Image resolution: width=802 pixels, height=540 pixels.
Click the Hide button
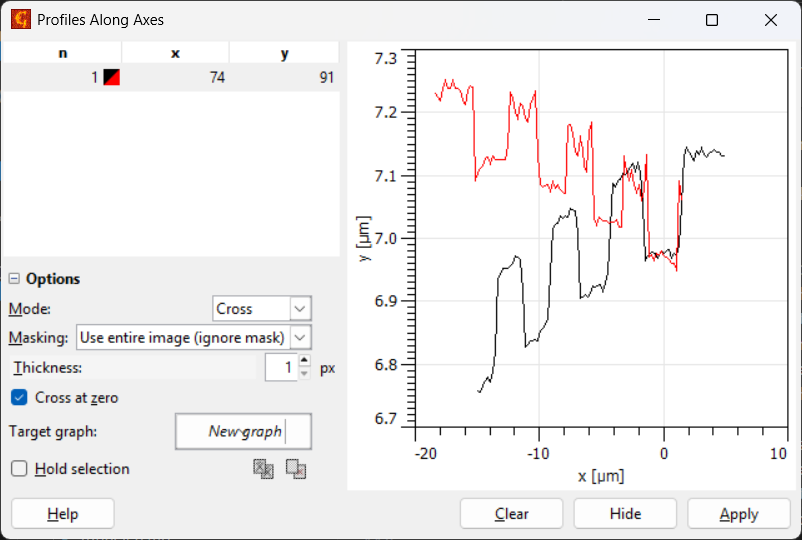tap(625, 514)
